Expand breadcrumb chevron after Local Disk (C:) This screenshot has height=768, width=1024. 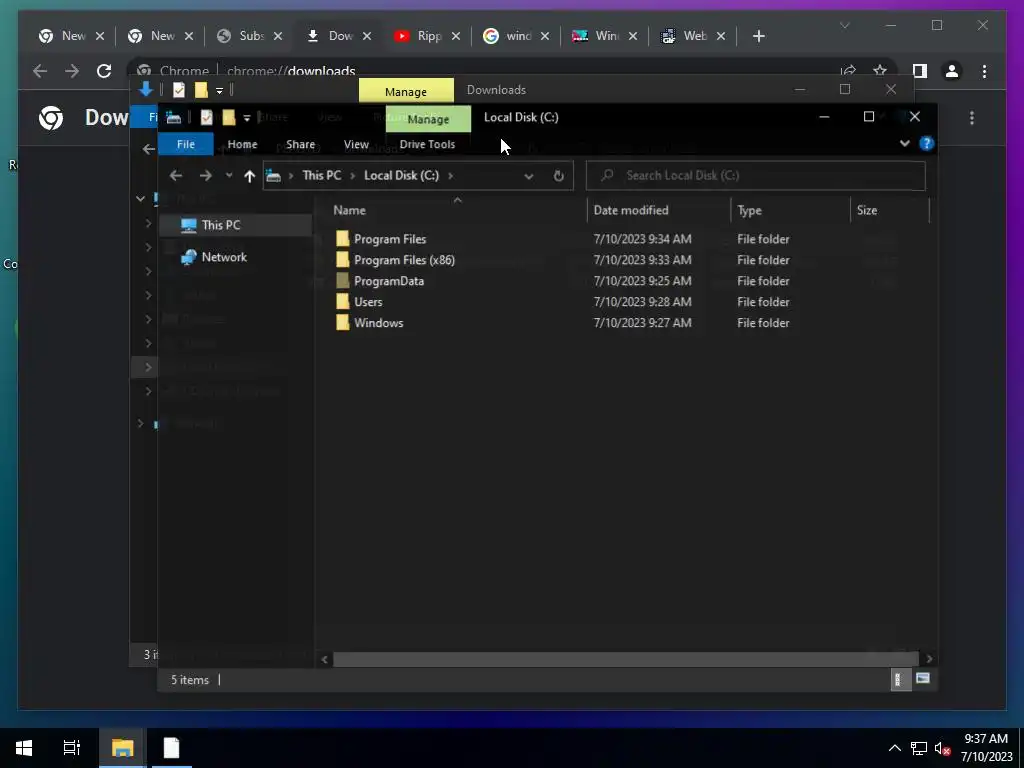[x=450, y=176]
